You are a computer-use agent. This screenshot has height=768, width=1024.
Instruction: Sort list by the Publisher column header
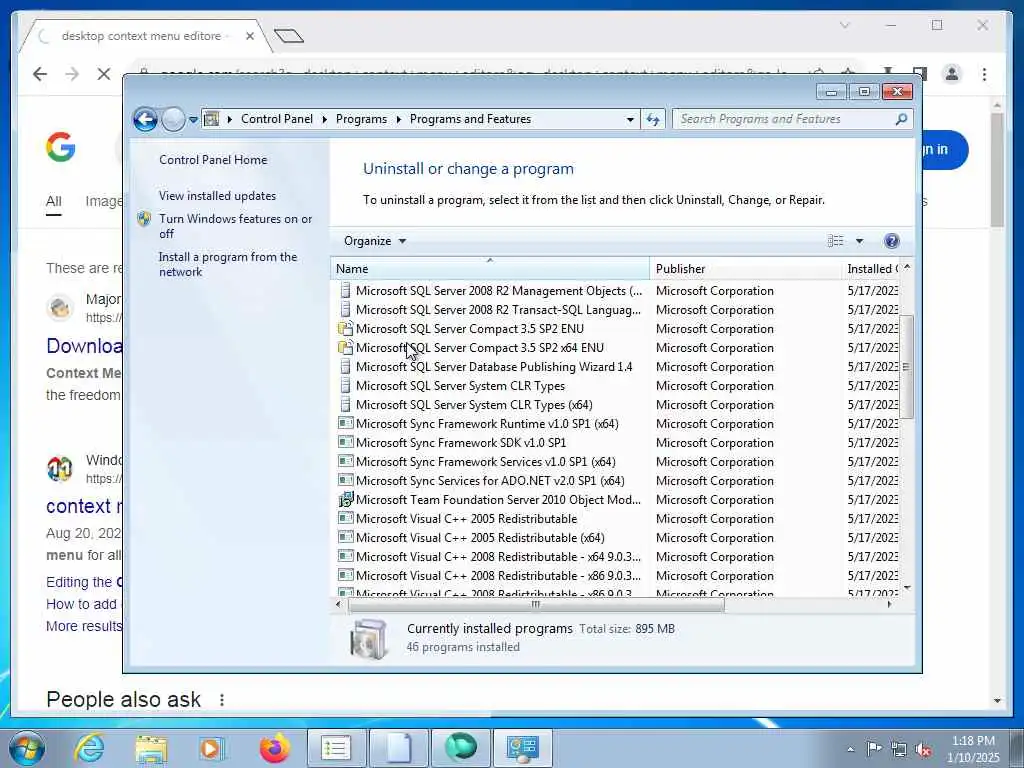745,268
